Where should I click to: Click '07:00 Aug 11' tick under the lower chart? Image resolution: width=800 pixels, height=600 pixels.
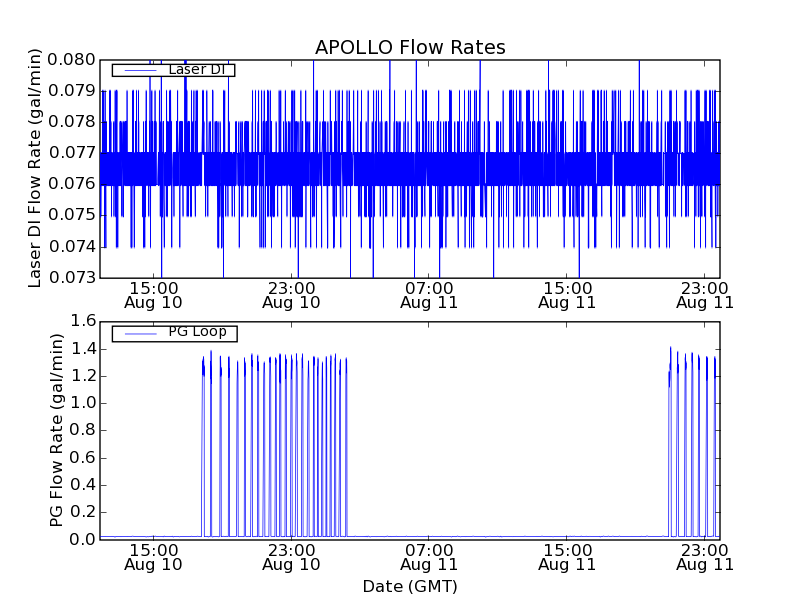(x=429, y=556)
